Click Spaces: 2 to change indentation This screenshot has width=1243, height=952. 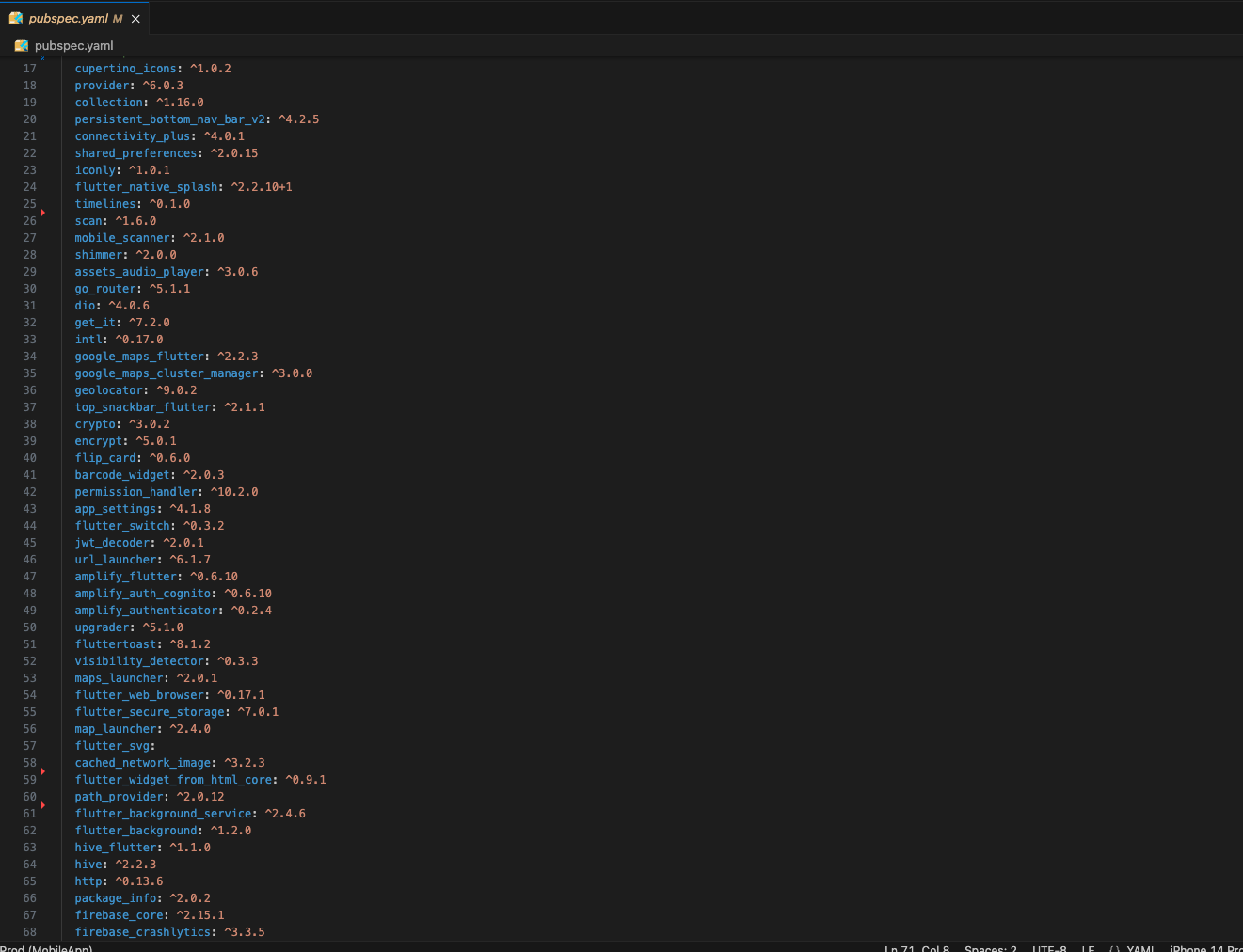(990, 948)
